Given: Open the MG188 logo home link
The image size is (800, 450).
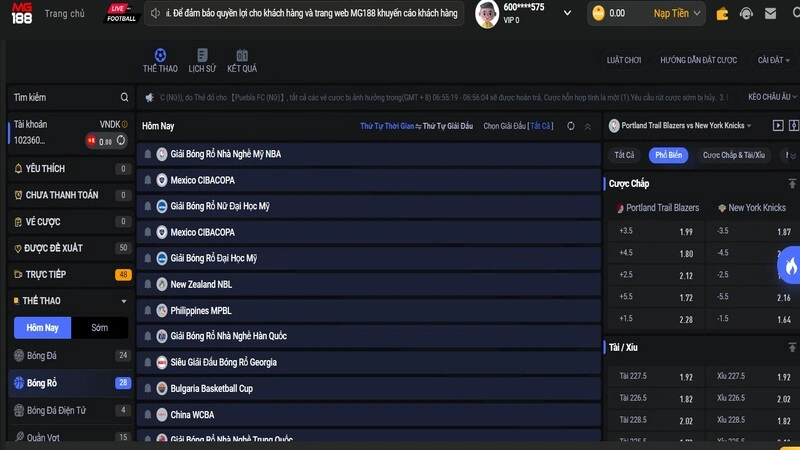Looking at the screenshot, I should (x=22, y=13).
